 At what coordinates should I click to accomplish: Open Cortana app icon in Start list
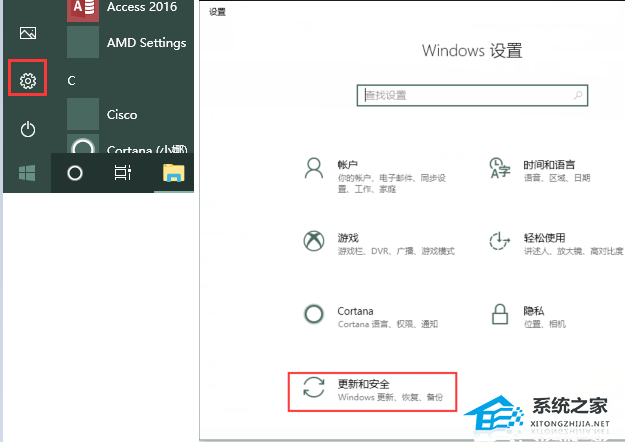click(x=83, y=145)
